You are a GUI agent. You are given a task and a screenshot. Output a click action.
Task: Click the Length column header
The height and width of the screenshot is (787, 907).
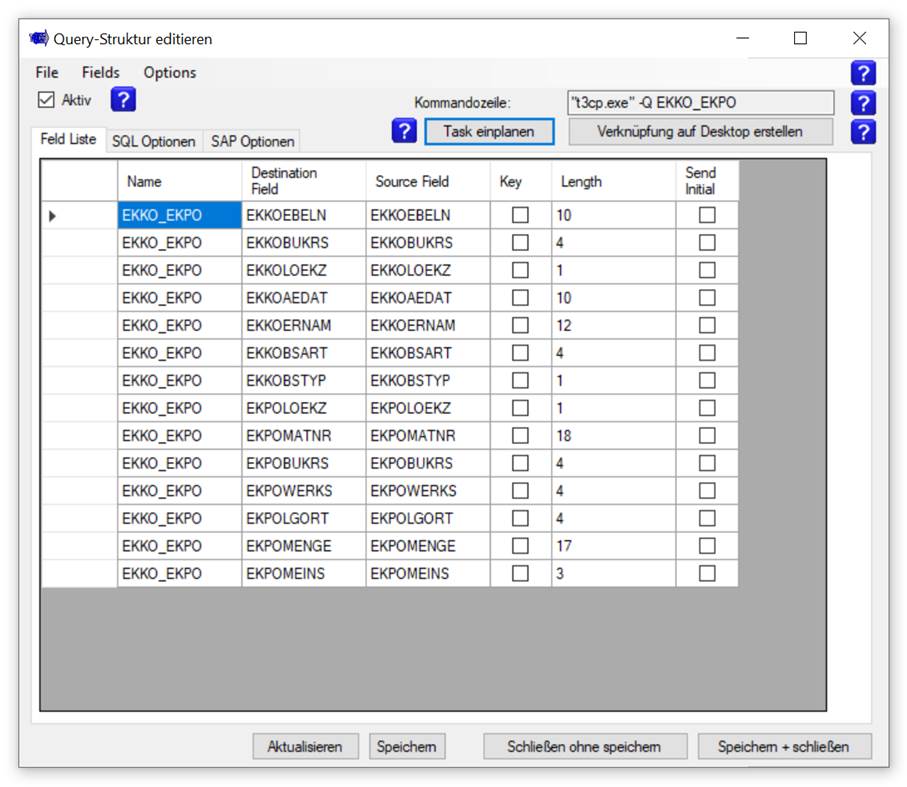click(x=614, y=181)
